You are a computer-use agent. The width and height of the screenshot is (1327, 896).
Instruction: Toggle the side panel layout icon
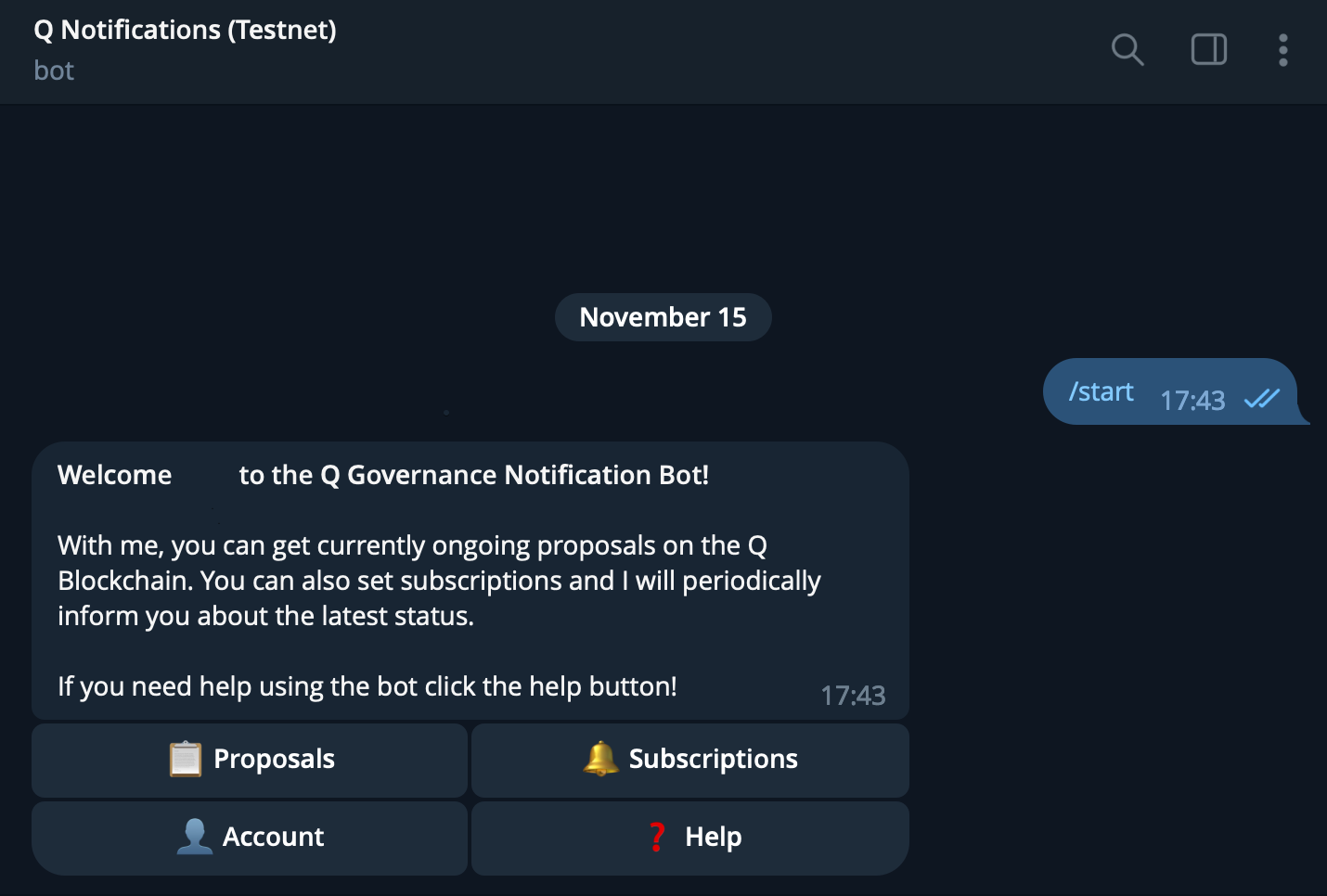pyautogui.click(x=1208, y=50)
